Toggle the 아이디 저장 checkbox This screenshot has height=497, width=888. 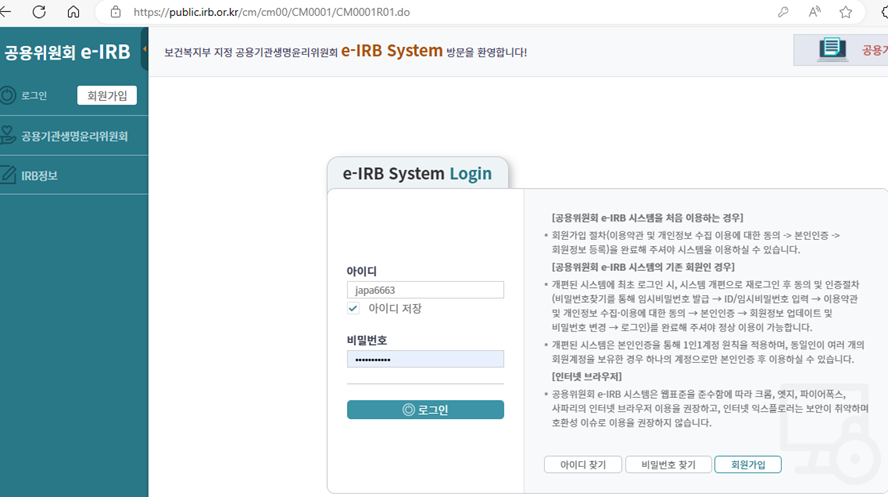tap(353, 309)
